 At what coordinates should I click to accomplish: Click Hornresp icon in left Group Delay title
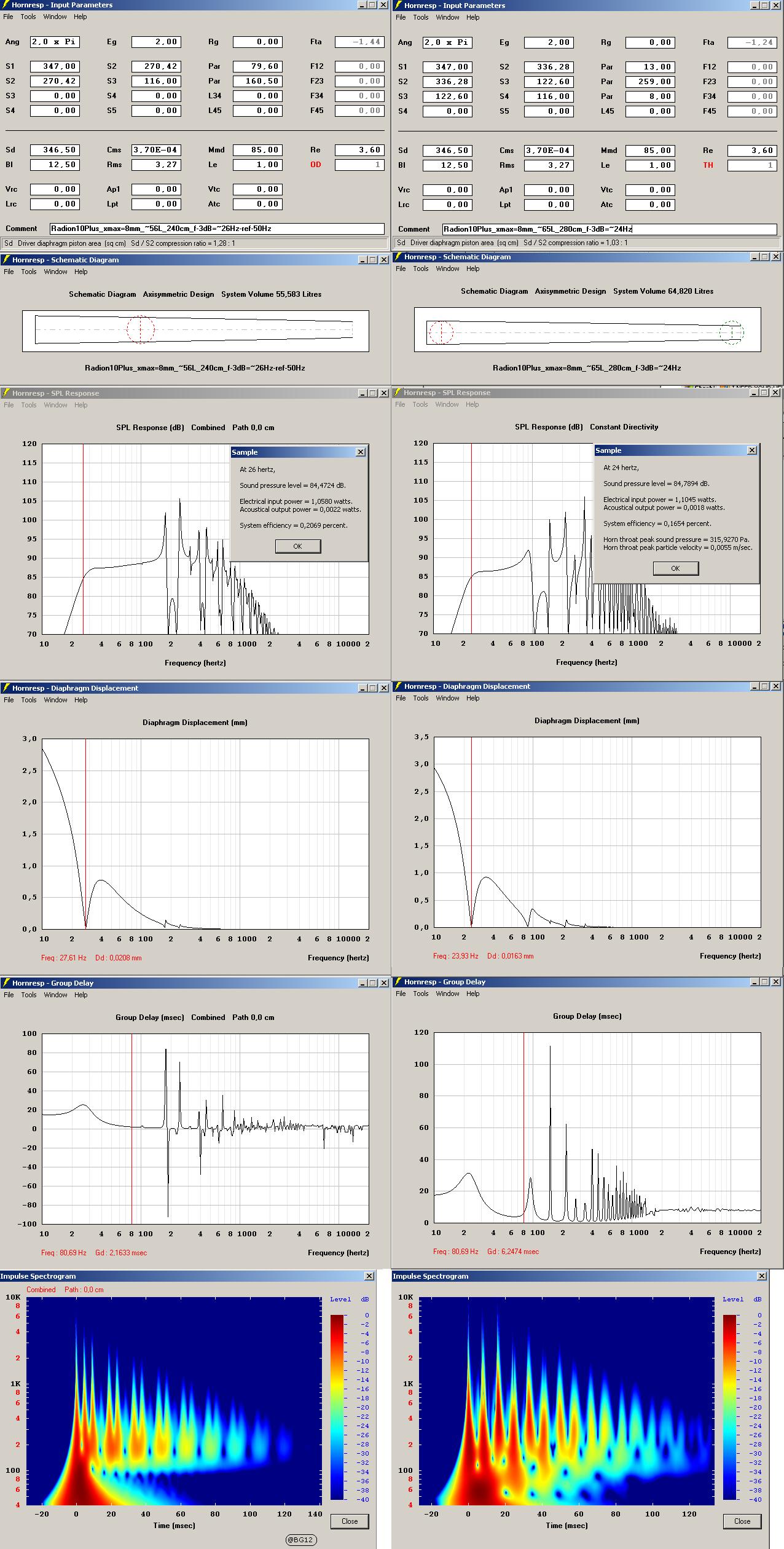(6, 983)
